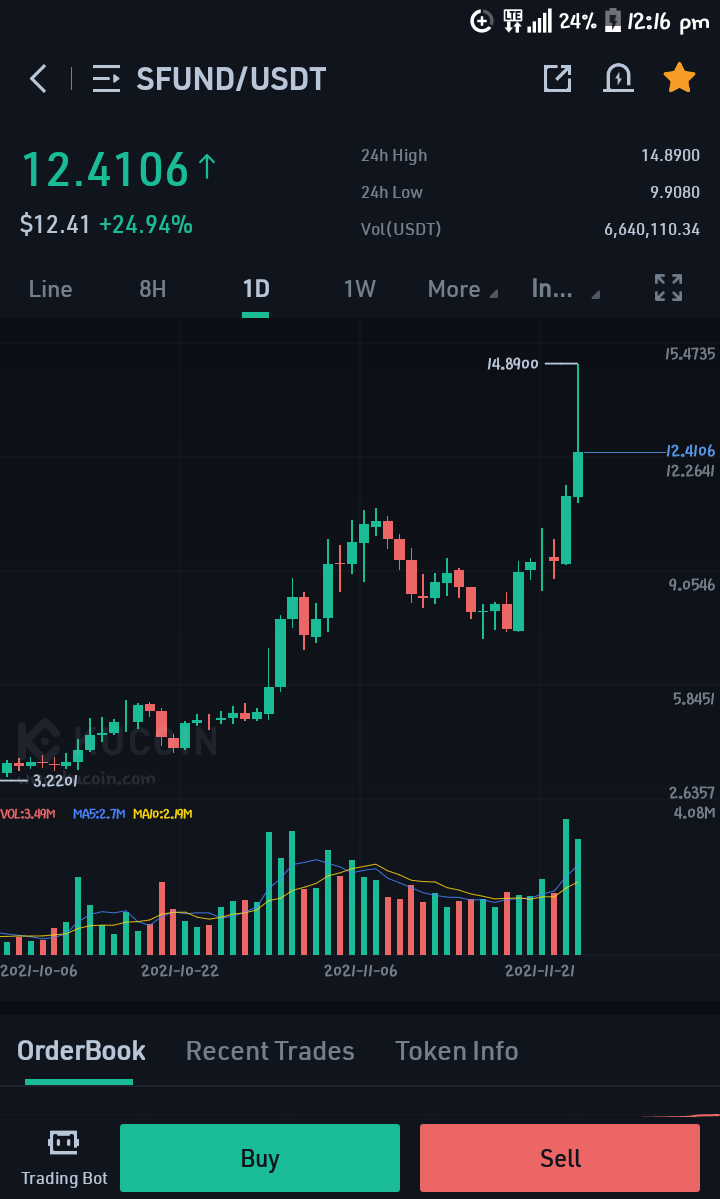
Task: Tap the battery status icon
Action: tap(612, 21)
